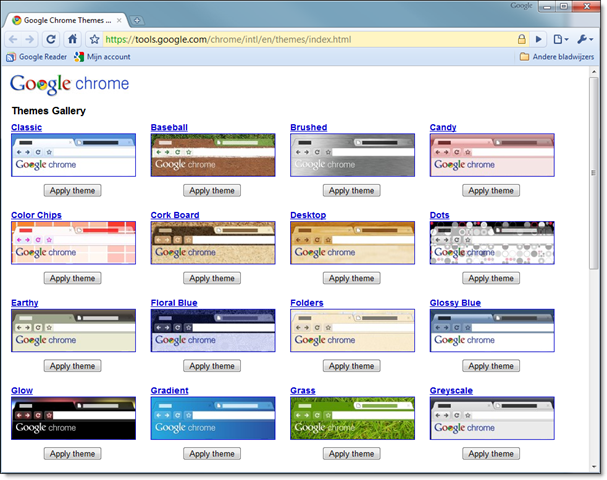Open the Candy theme link

click(443, 127)
